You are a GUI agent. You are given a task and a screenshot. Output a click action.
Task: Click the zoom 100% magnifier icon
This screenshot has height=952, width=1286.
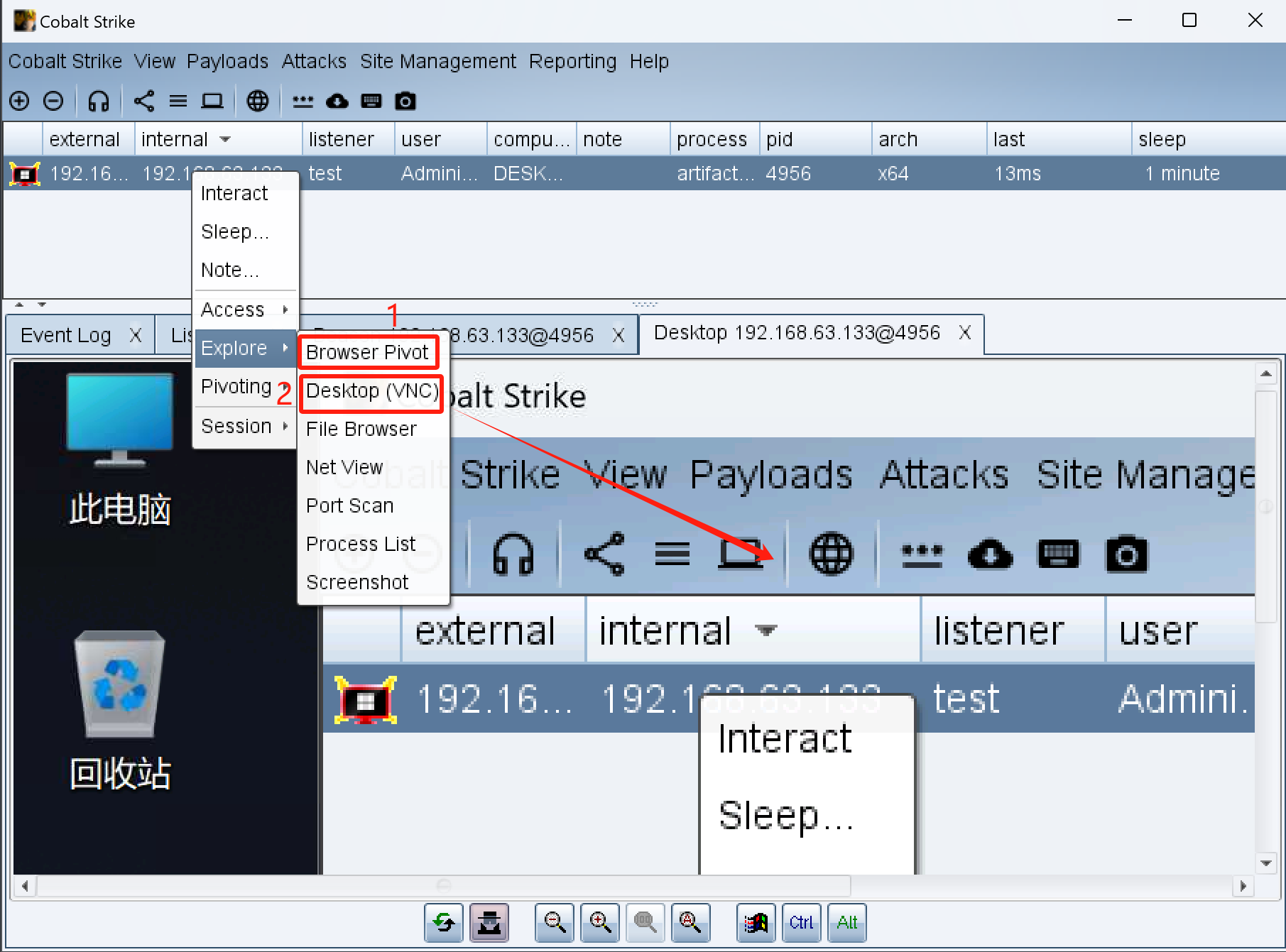pyautogui.click(x=645, y=922)
